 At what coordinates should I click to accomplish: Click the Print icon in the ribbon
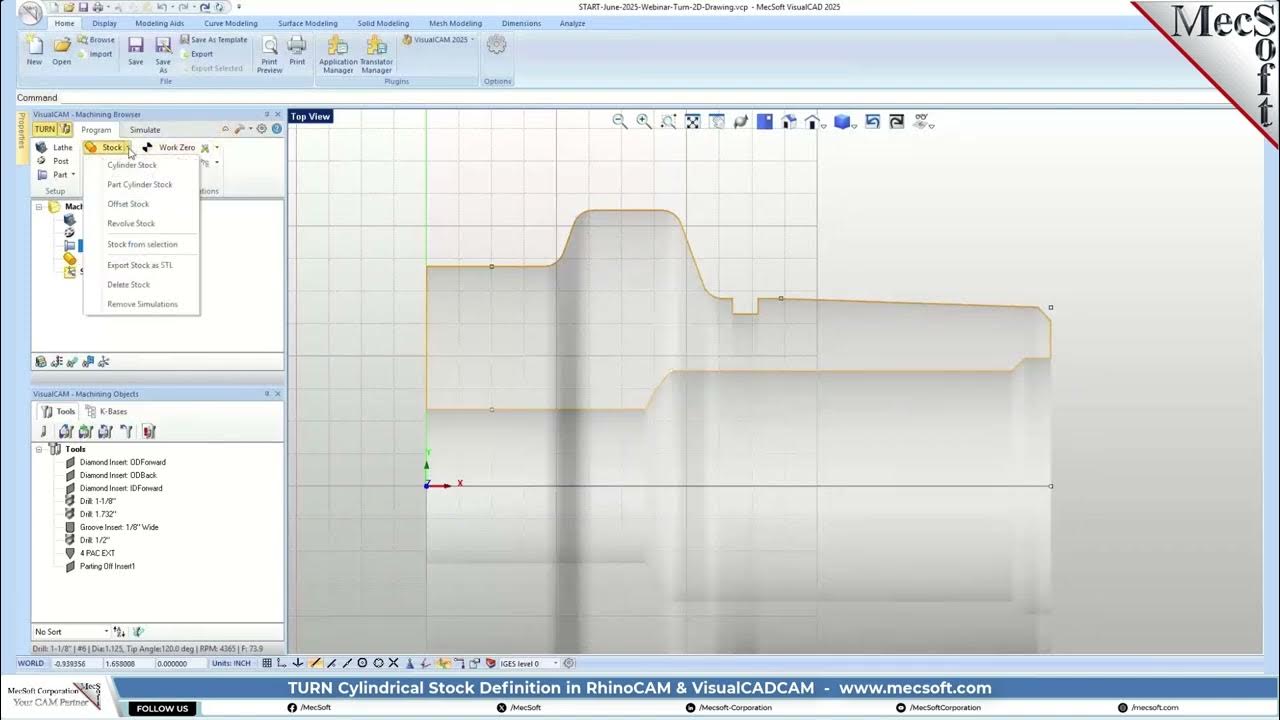pyautogui.click(x=297, y=50)
